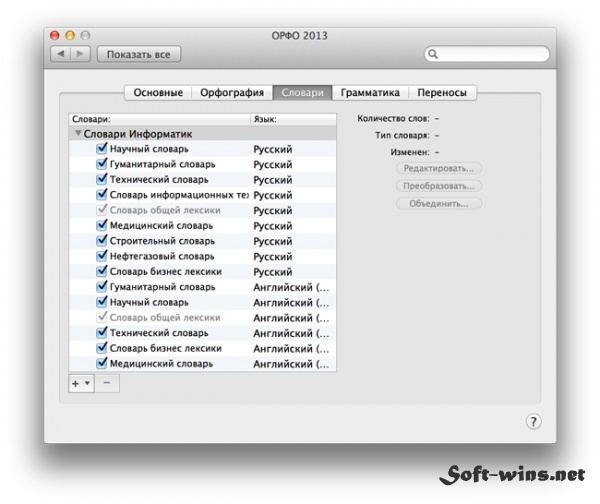
Task: Open the Грамматика tab
Action: pos(370,93)
